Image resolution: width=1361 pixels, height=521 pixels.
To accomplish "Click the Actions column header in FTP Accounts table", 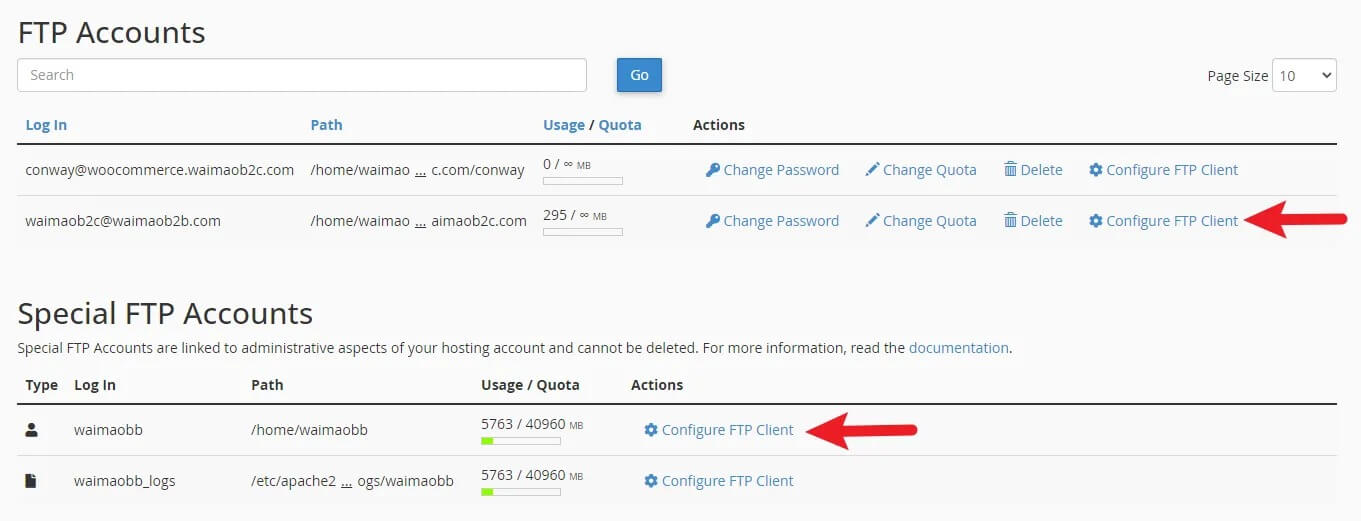I will click(x=718, y=125).
